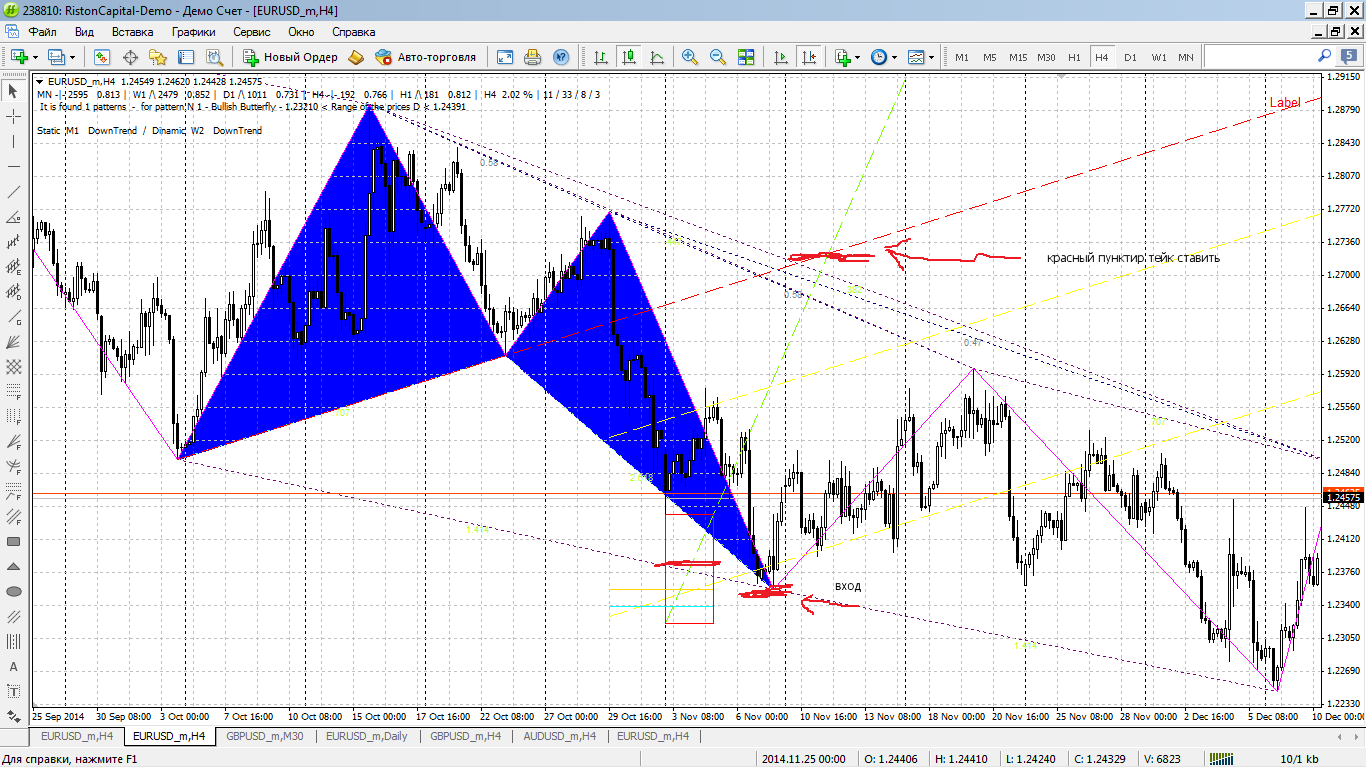Toggle Auto-trading (Авто-торговля) button

tap(426, 57)
